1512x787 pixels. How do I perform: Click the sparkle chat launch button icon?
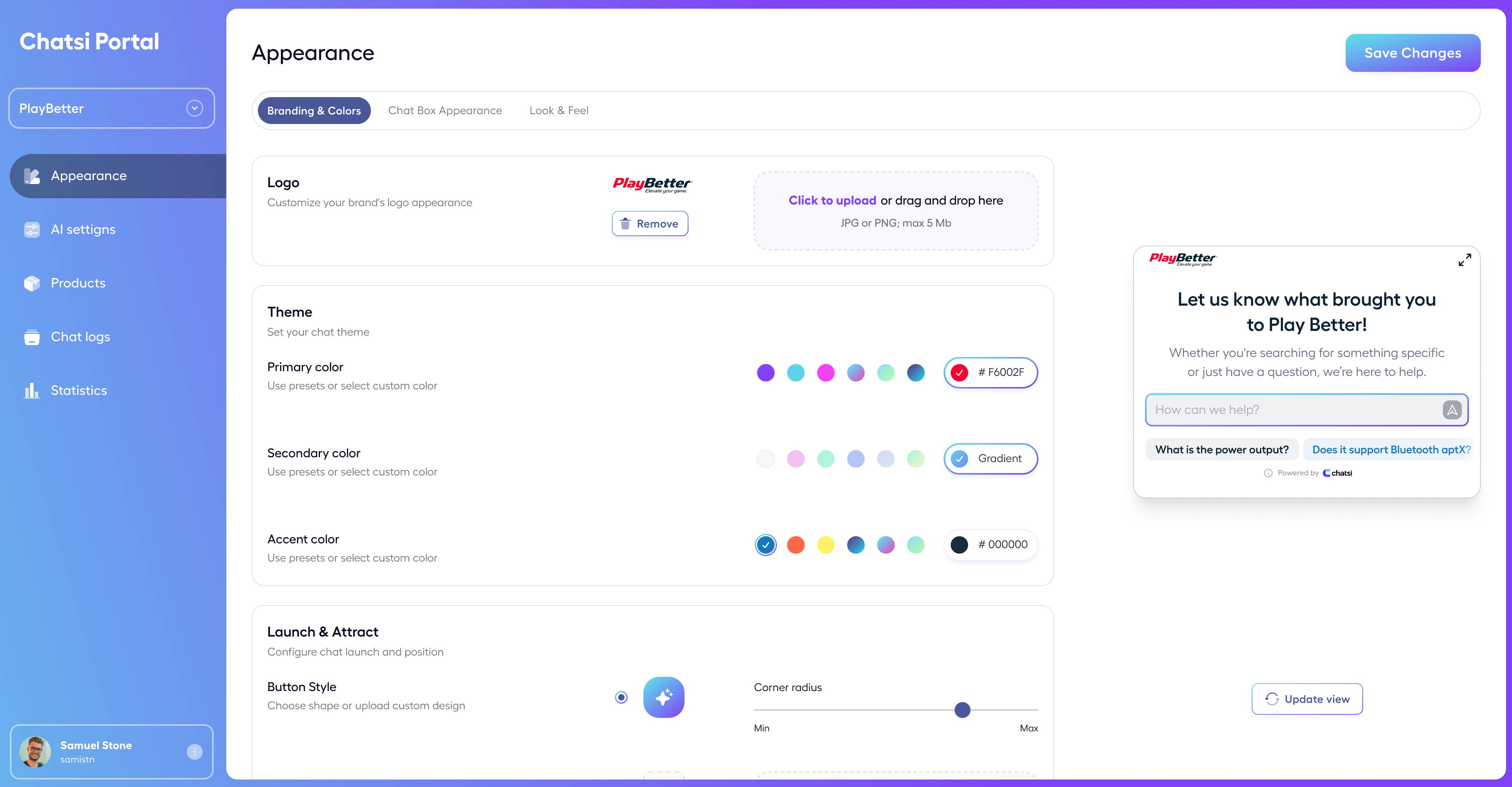click(x=664, y=697)
